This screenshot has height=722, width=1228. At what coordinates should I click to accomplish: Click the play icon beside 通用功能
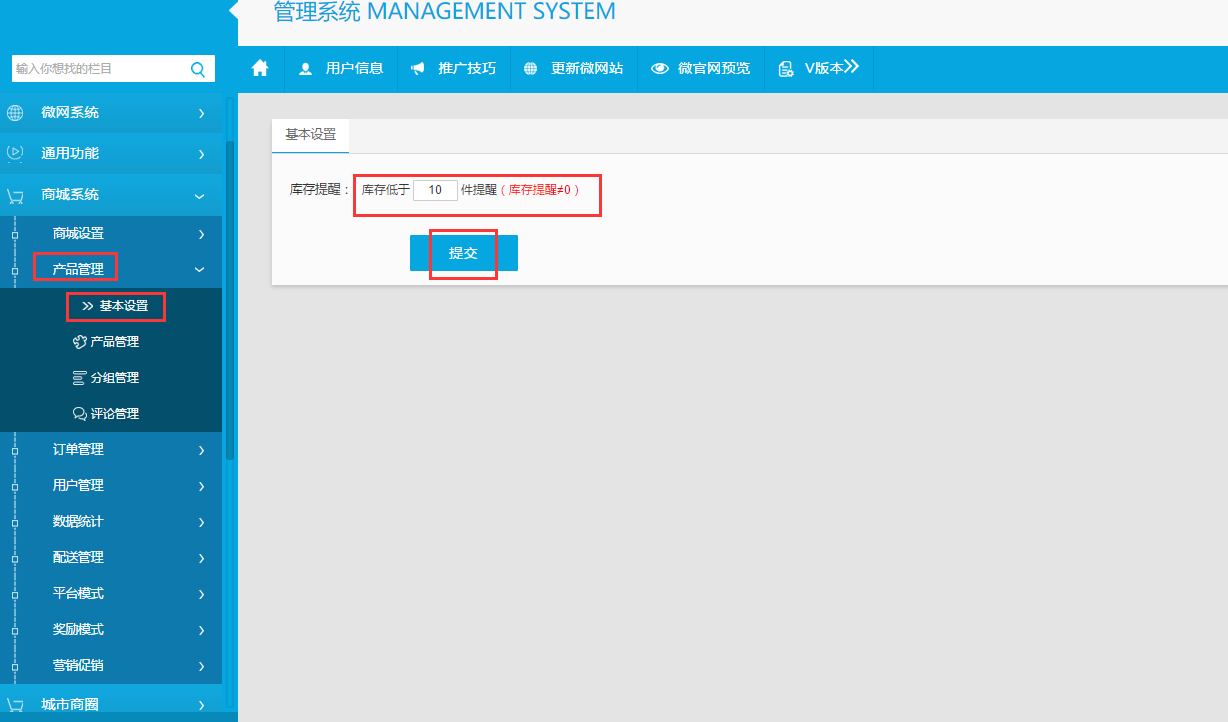[15, 154]
